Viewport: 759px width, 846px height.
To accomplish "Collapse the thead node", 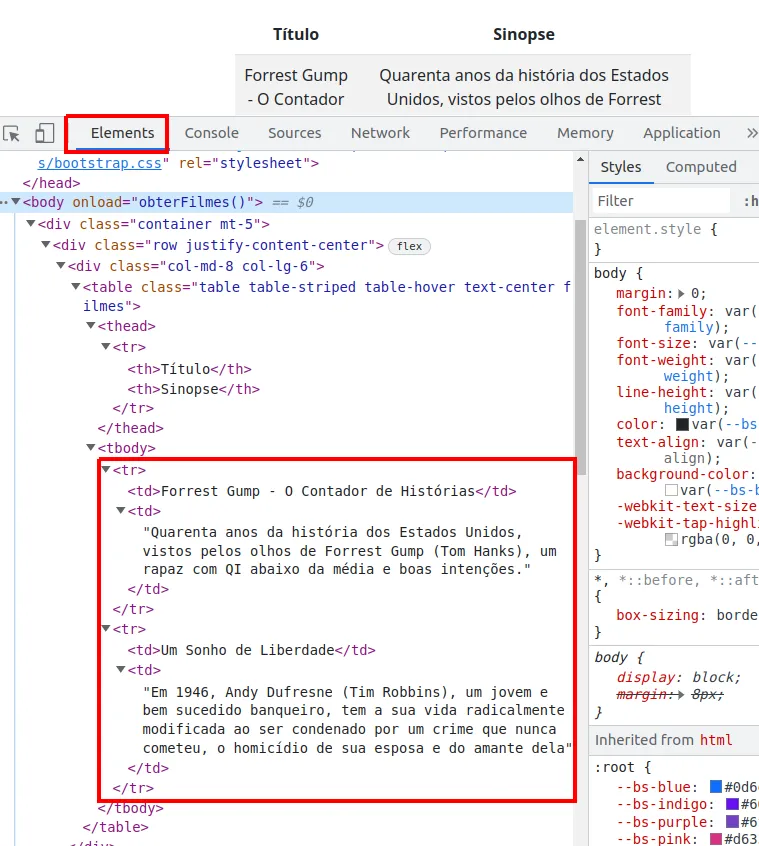I will 91,325.
